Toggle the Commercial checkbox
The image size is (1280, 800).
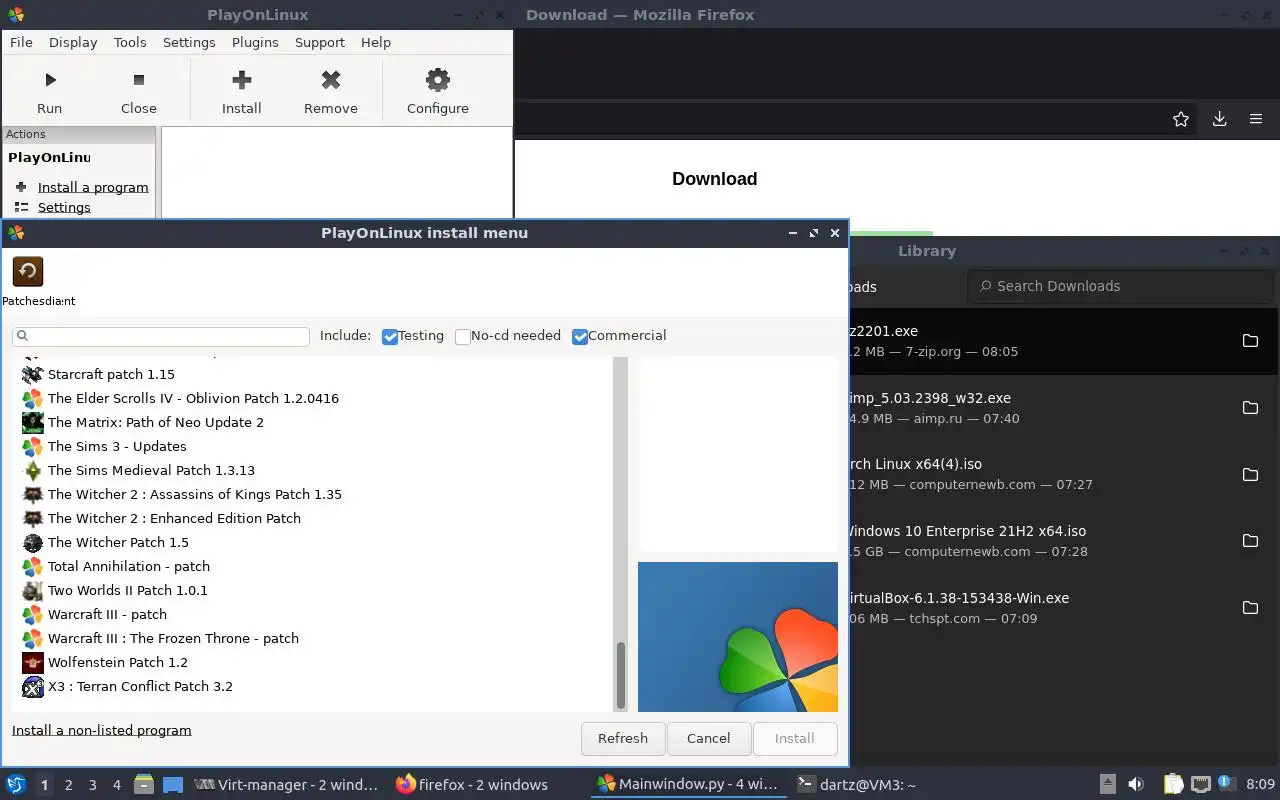[x=579, y=337]
